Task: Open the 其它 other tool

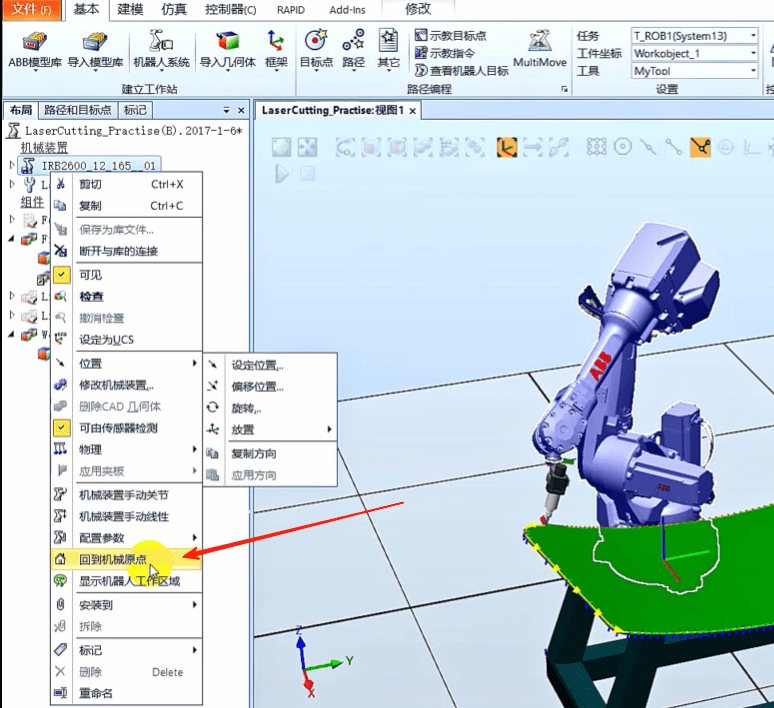Action: point(388,51)
